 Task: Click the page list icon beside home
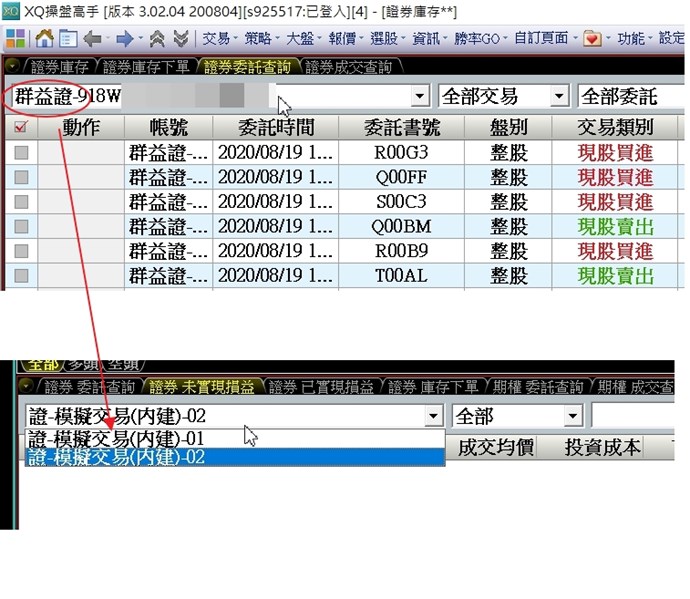pos(67,39)
